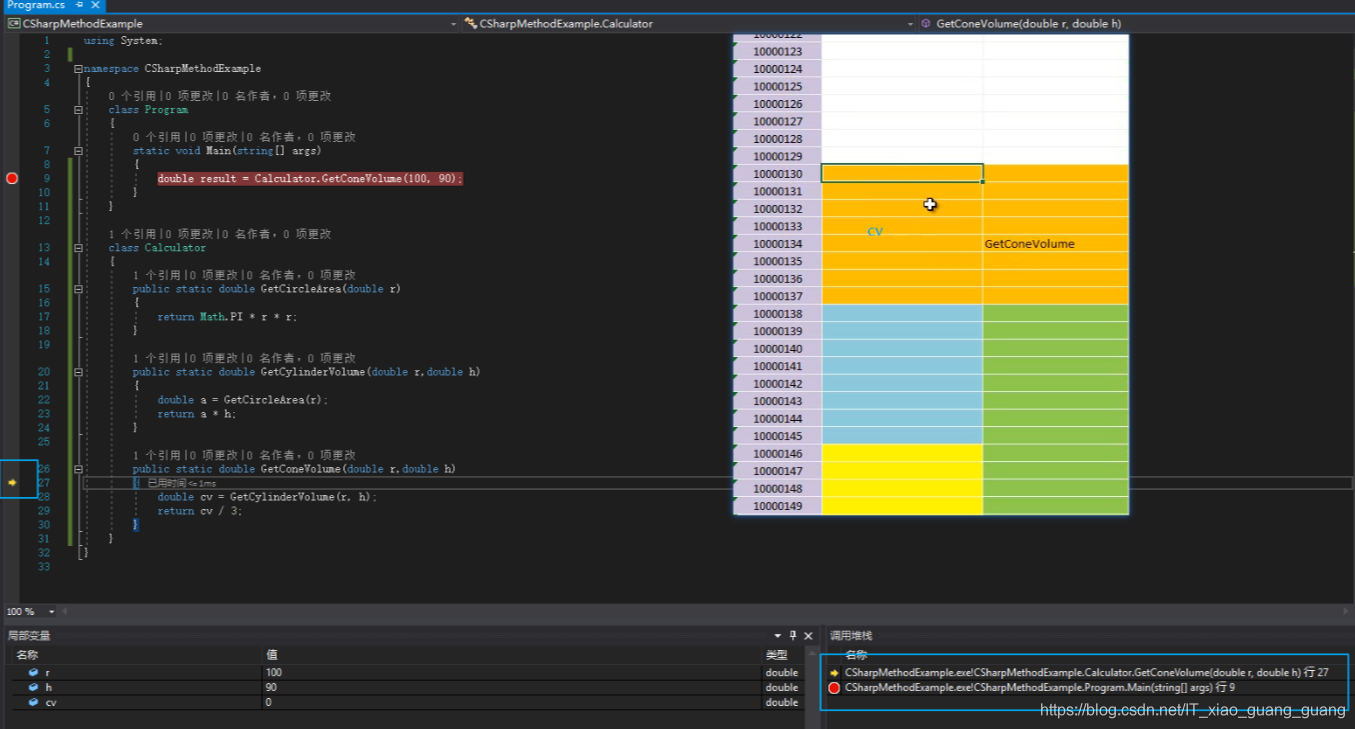
Task: Click the value 100 of variable r
Action: pyautogui.click(x=274, y=673)
